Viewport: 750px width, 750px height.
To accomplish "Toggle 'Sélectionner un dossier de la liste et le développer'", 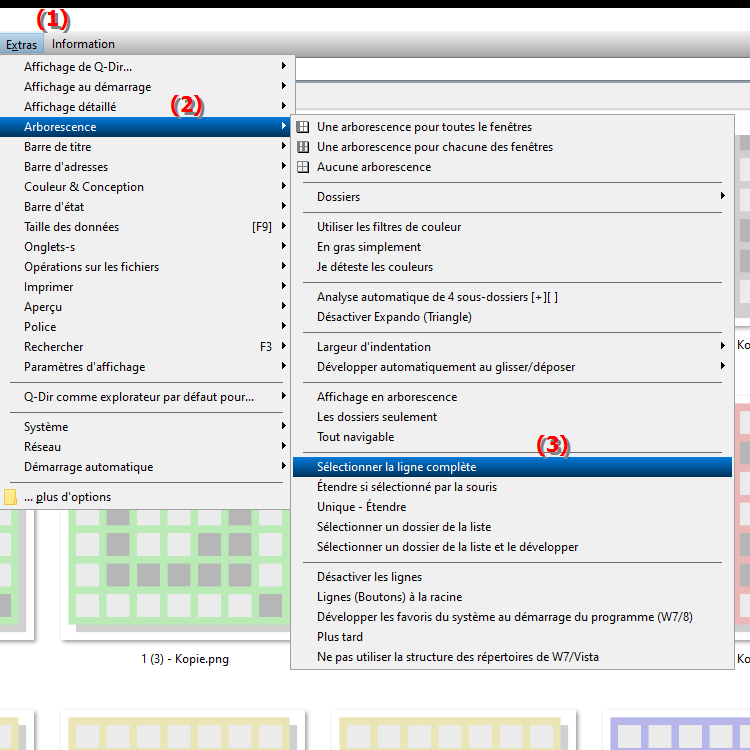I will (512, 547).
